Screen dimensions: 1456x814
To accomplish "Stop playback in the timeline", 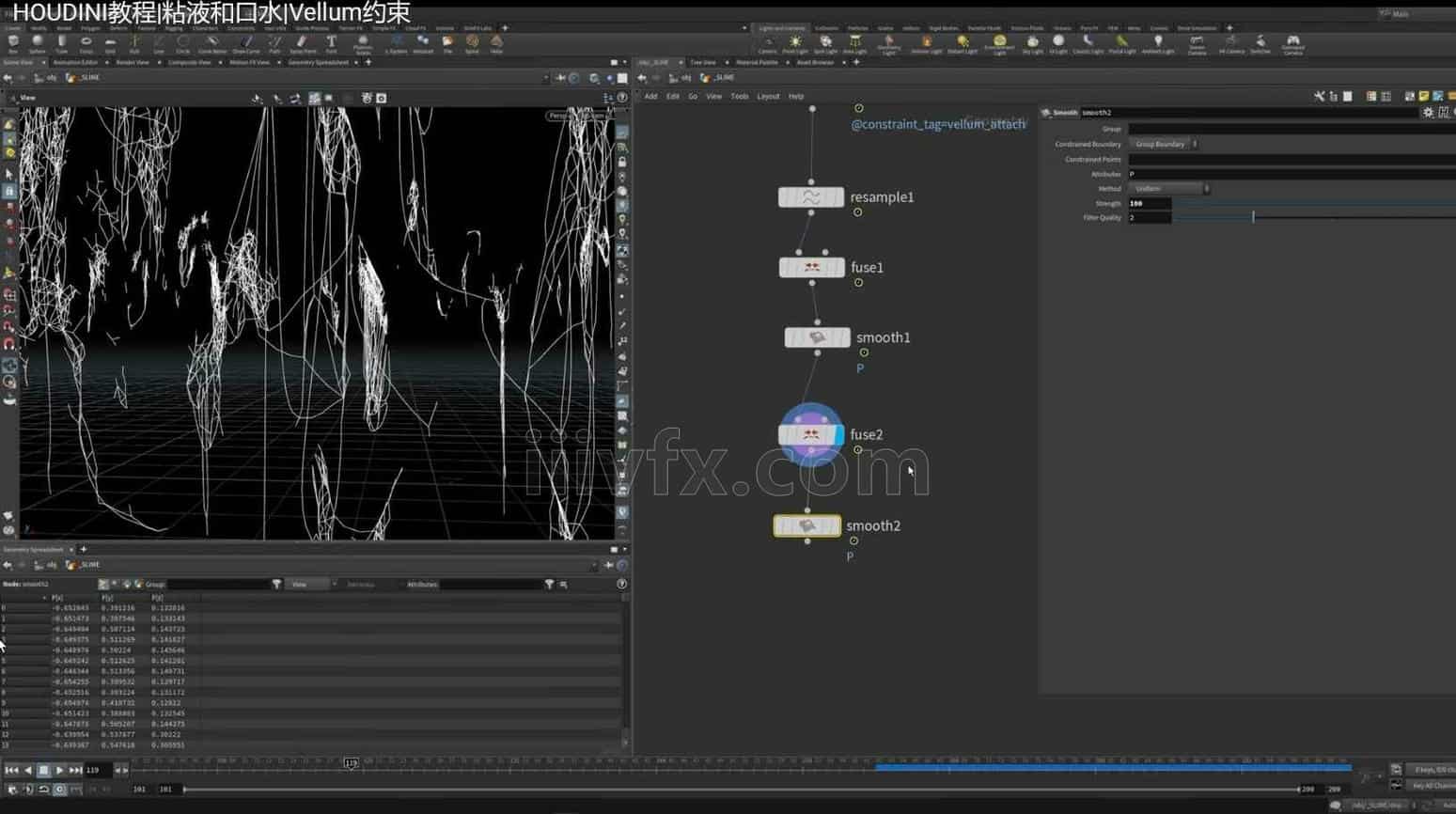I will (x=43, y=771).
